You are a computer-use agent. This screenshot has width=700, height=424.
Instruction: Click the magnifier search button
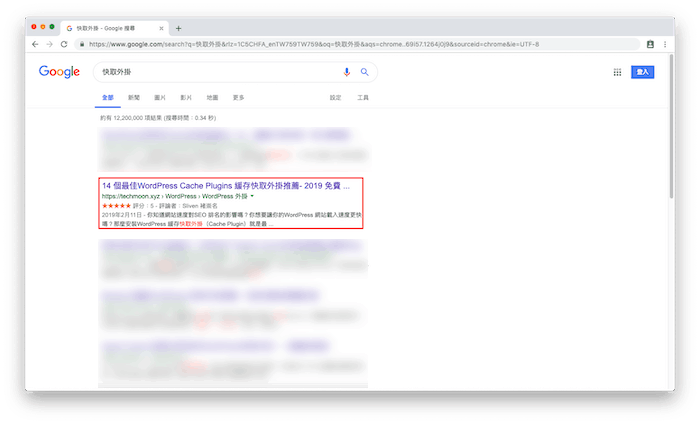365,72
